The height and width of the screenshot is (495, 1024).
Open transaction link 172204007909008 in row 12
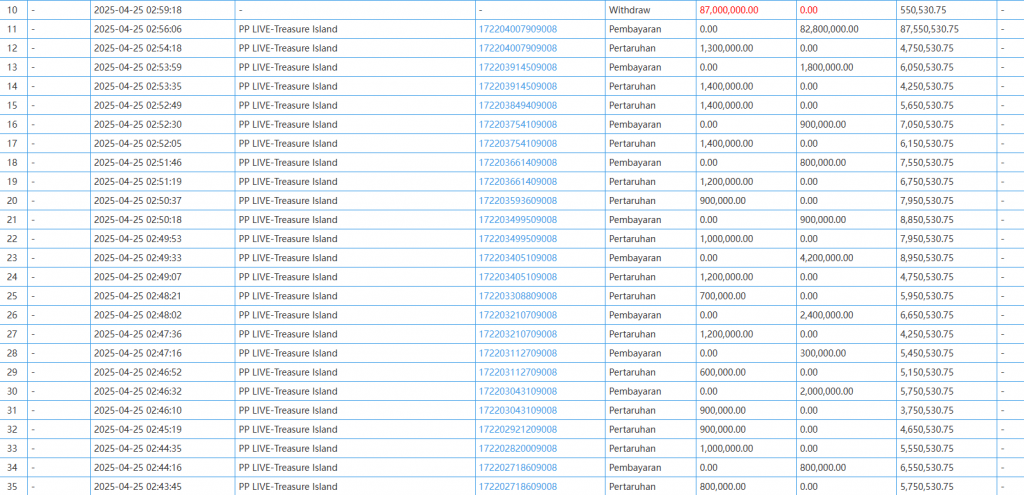[518, 48]
